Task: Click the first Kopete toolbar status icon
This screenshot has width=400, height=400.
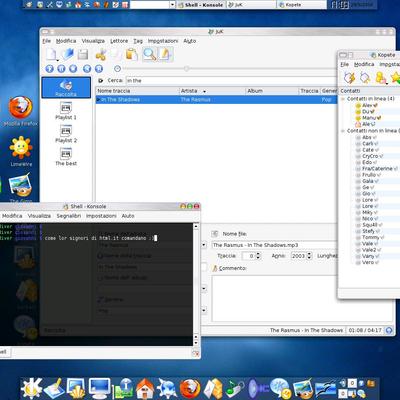Action: [x=349, y=78]
